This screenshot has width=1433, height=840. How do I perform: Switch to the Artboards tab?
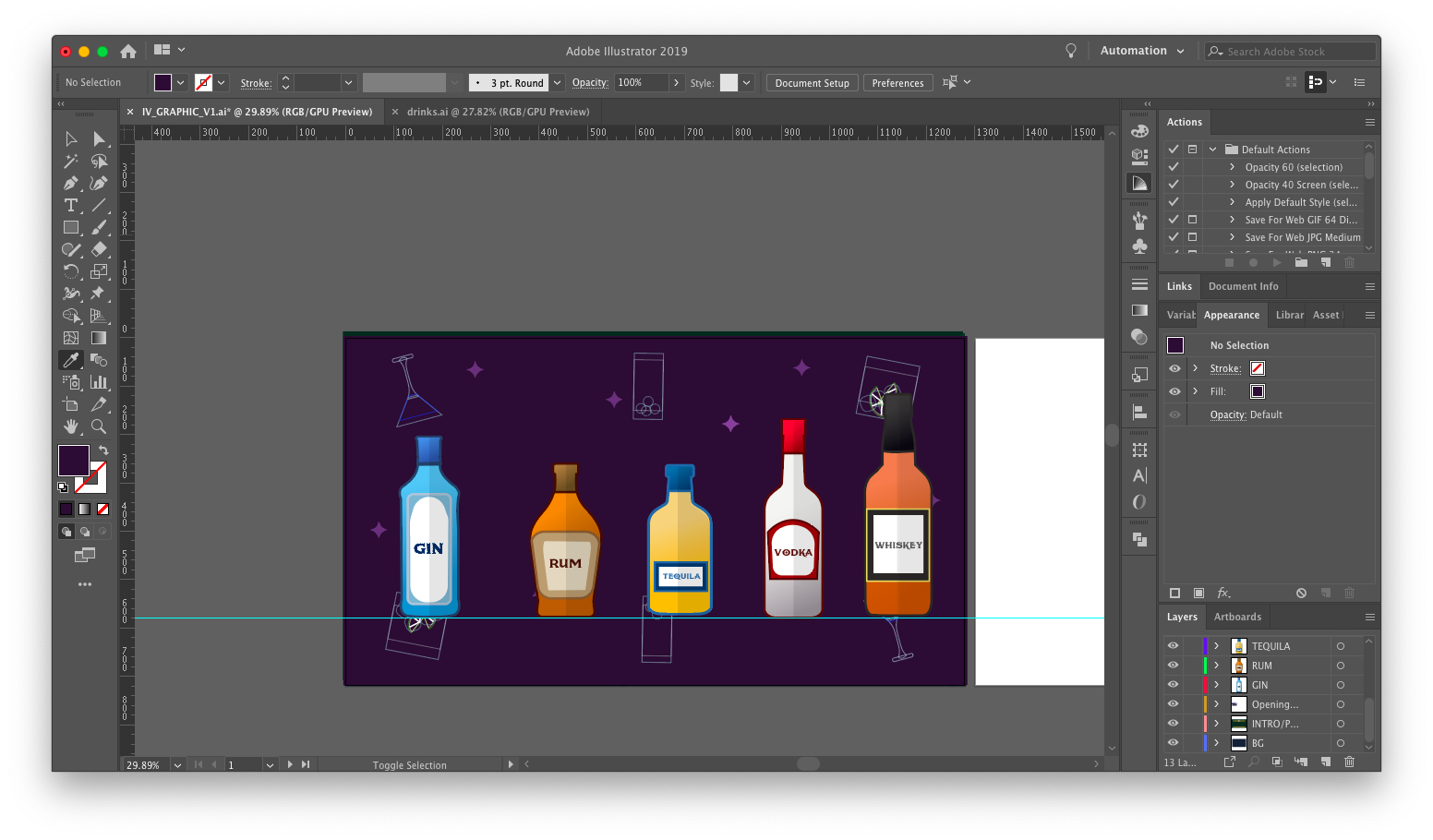[x=1237, y=617]
